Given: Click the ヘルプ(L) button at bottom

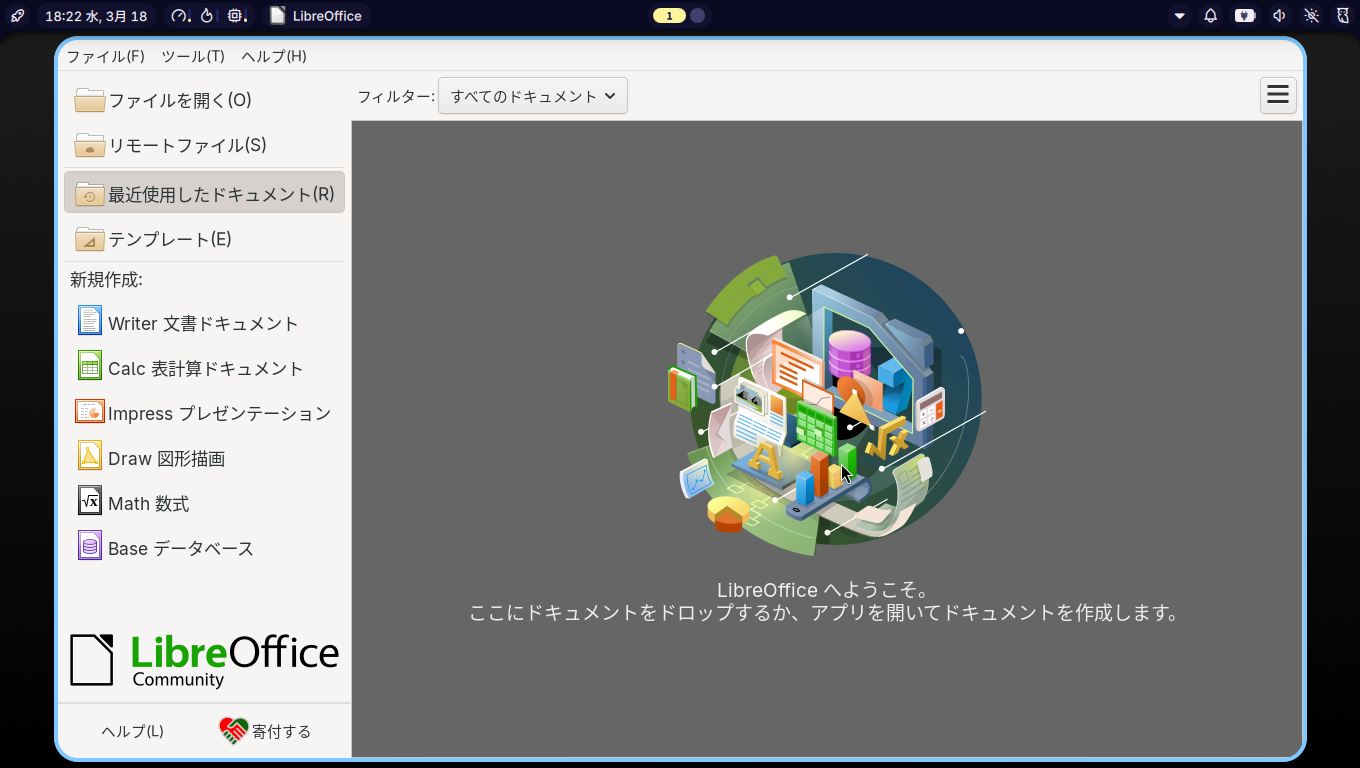Looking at the screenshot, I should [x=132, y=731].
